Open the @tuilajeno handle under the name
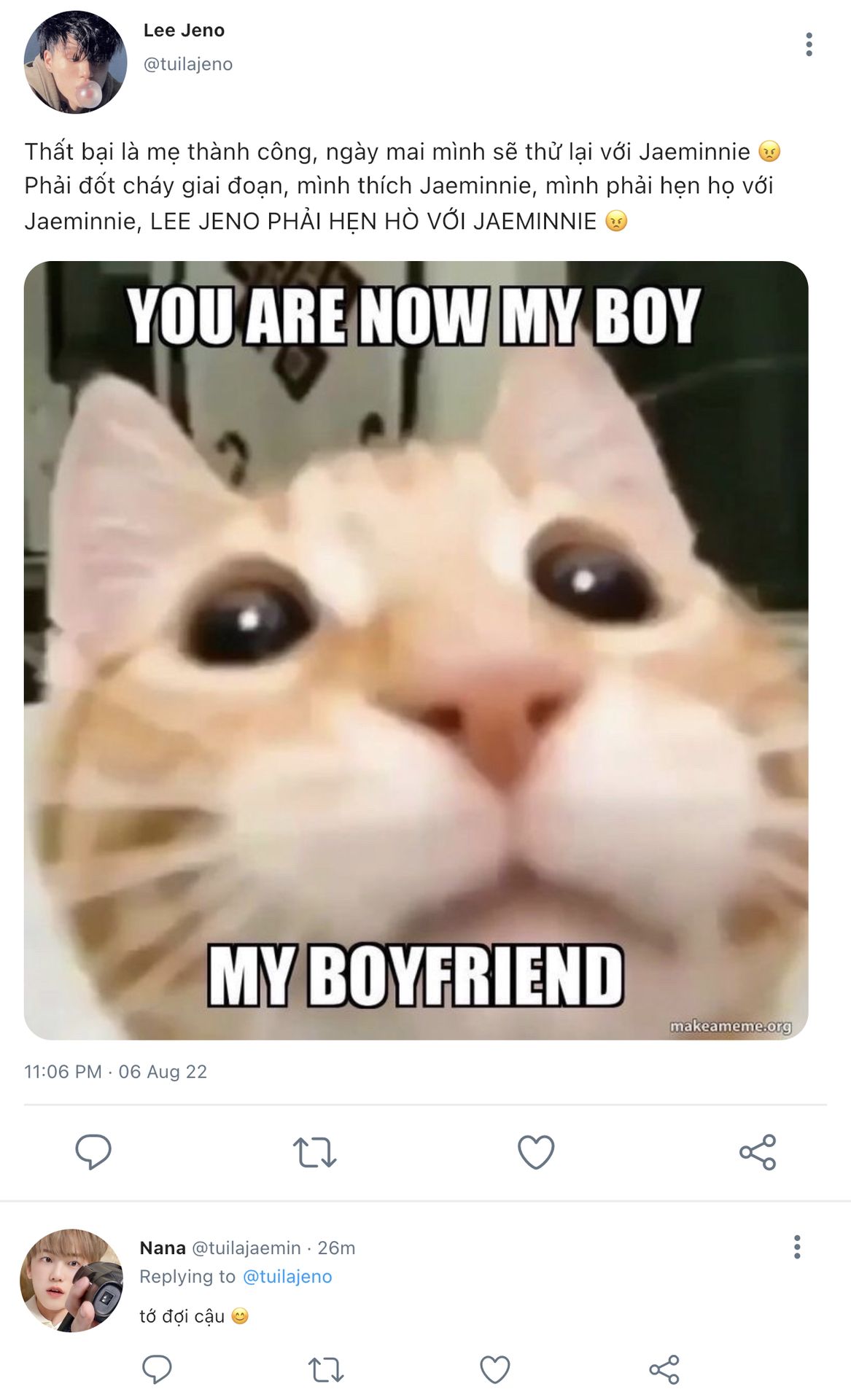Viewport: 851px width, 1400px height. (x=188, y=64)
